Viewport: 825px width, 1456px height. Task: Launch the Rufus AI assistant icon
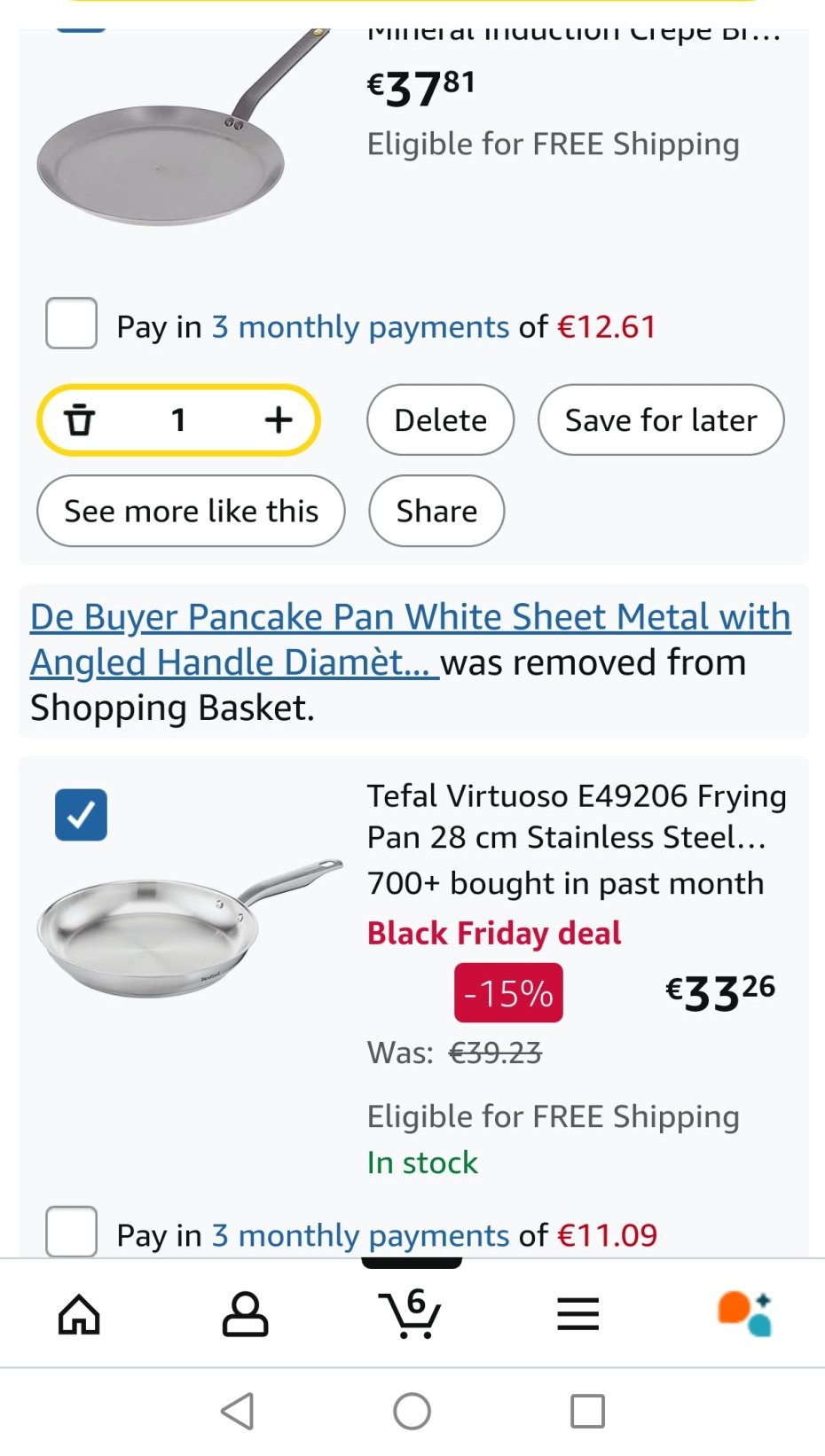[744, 1313]
